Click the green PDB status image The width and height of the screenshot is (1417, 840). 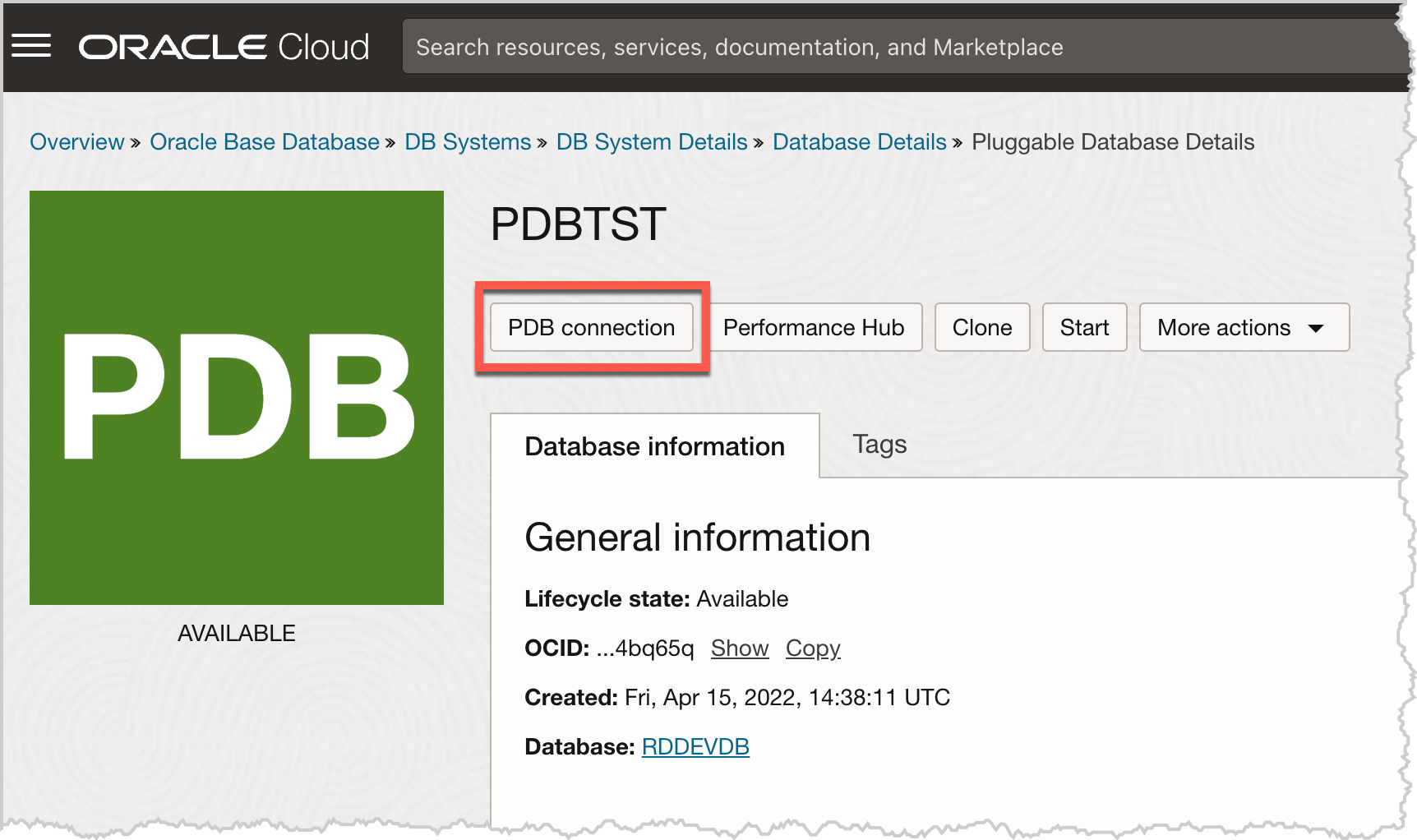237,398
